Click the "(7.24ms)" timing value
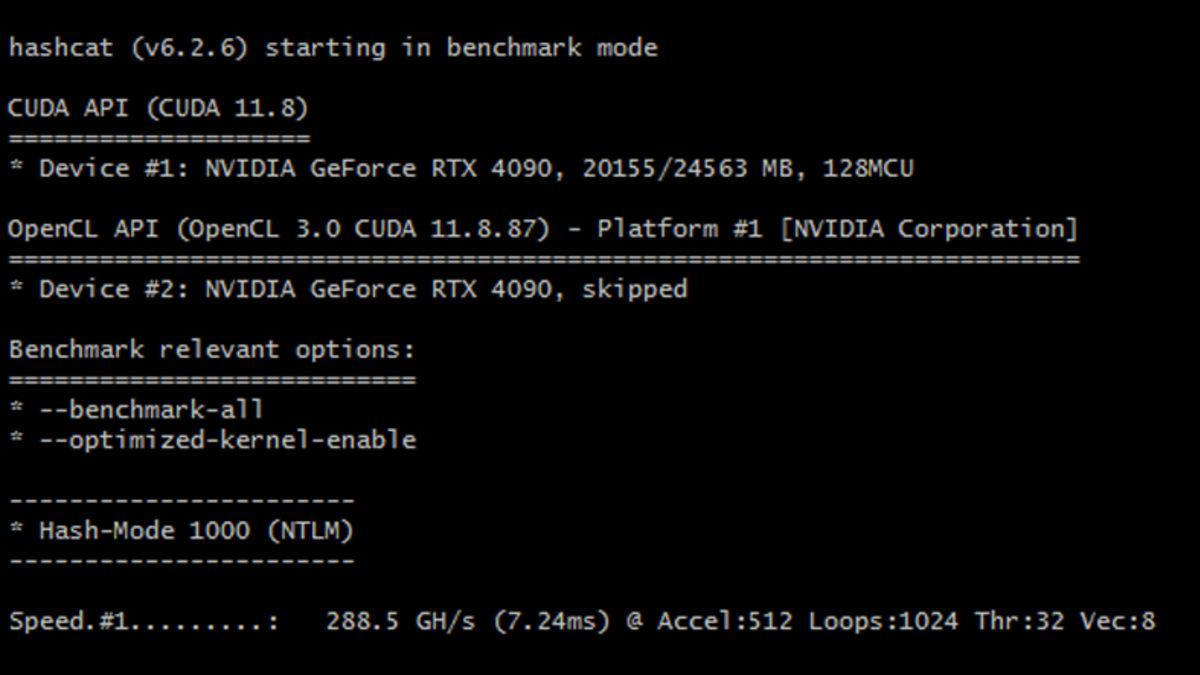 (551, 621)
